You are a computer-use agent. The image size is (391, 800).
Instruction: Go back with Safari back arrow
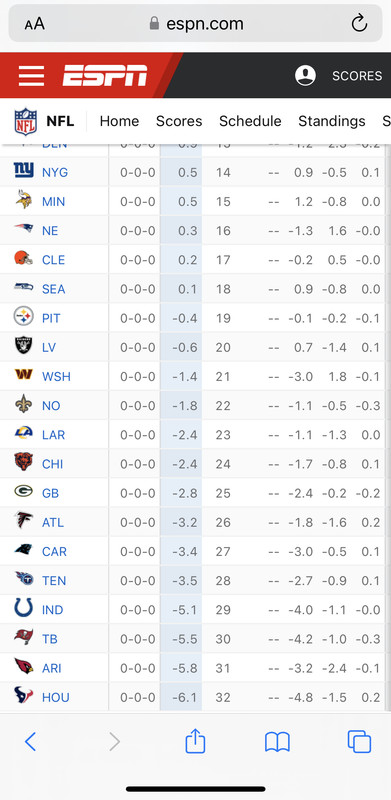pyautogui.click(x=31, y=741)
